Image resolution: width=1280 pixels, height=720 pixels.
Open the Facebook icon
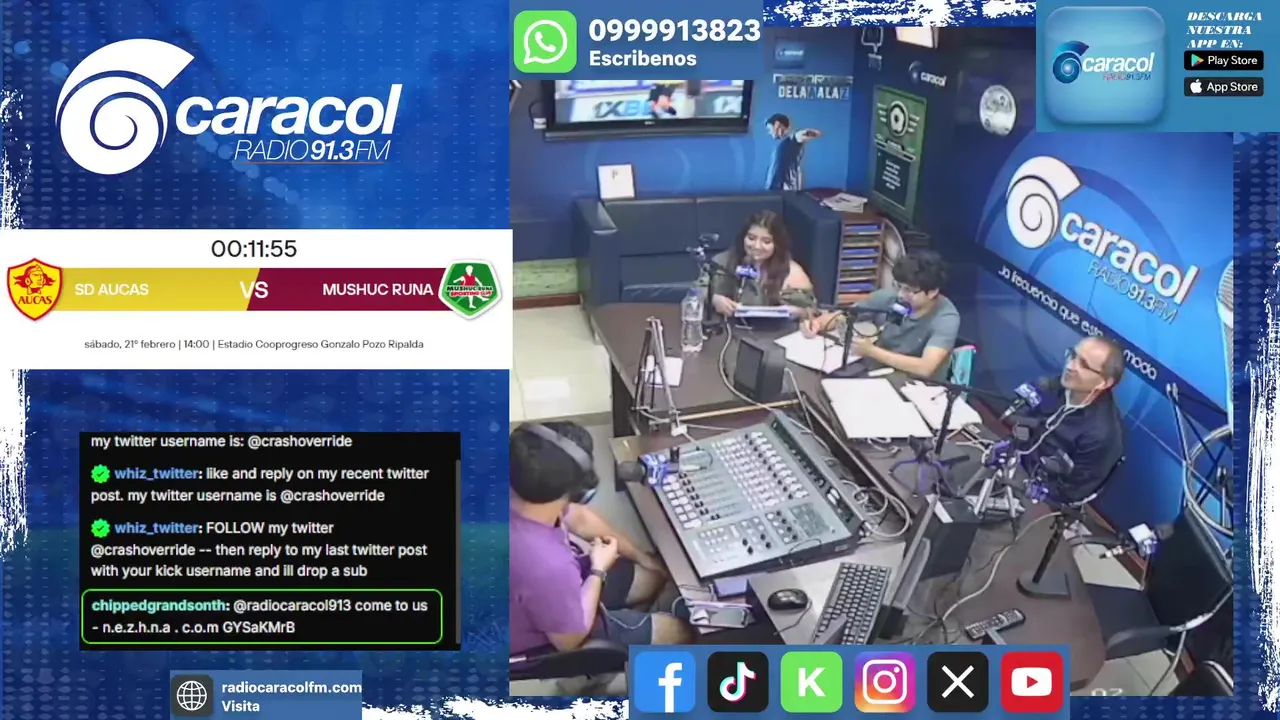click(x=664, y=682)
